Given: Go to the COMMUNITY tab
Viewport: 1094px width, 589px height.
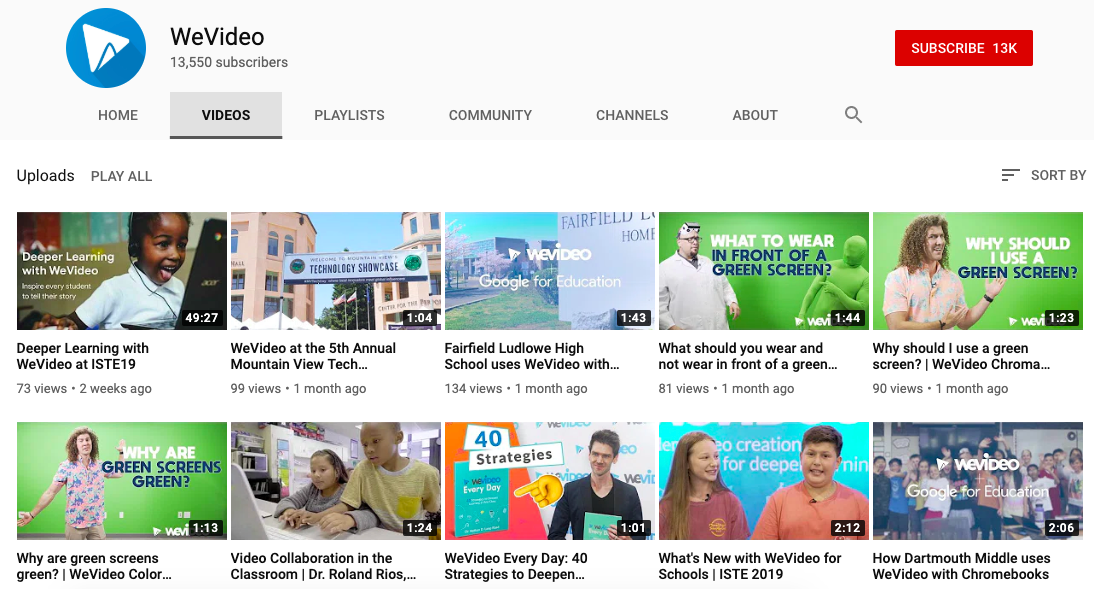Looking at the screenshot, I should 490,115.
